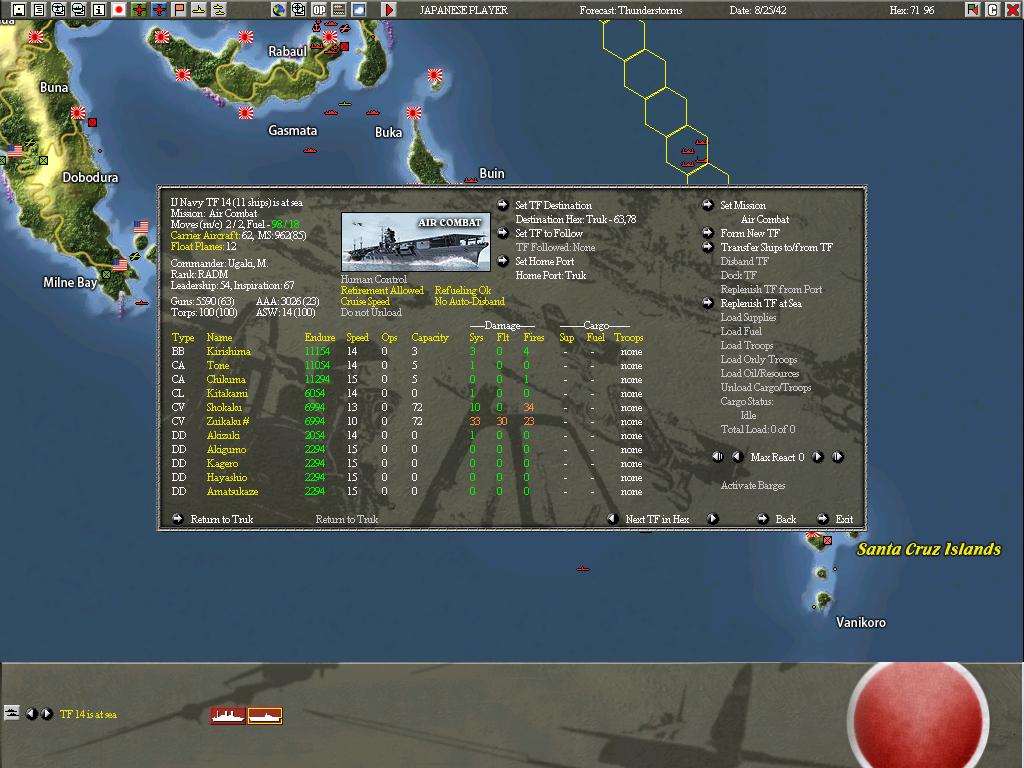Click the Rabaul base label on map
The width and height of the screenshot is (1024, 768).
point(287,52)
